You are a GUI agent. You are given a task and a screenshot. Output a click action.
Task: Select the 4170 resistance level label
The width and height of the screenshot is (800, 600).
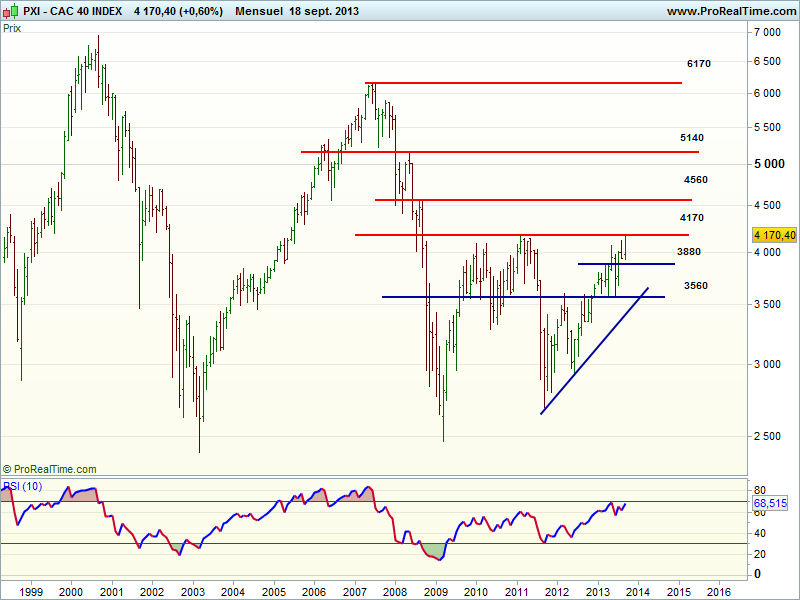coord(691,217)
